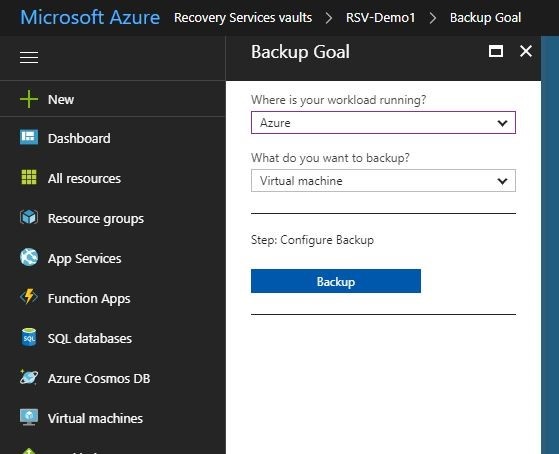Viewport: 559px width, 454px height.
Task: Select Backup Goal breadcrumb item
Action: click(486, 17)
